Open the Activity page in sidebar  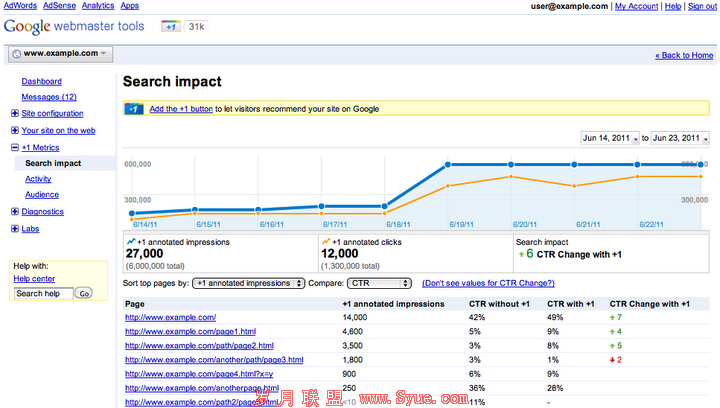[38, 179]
